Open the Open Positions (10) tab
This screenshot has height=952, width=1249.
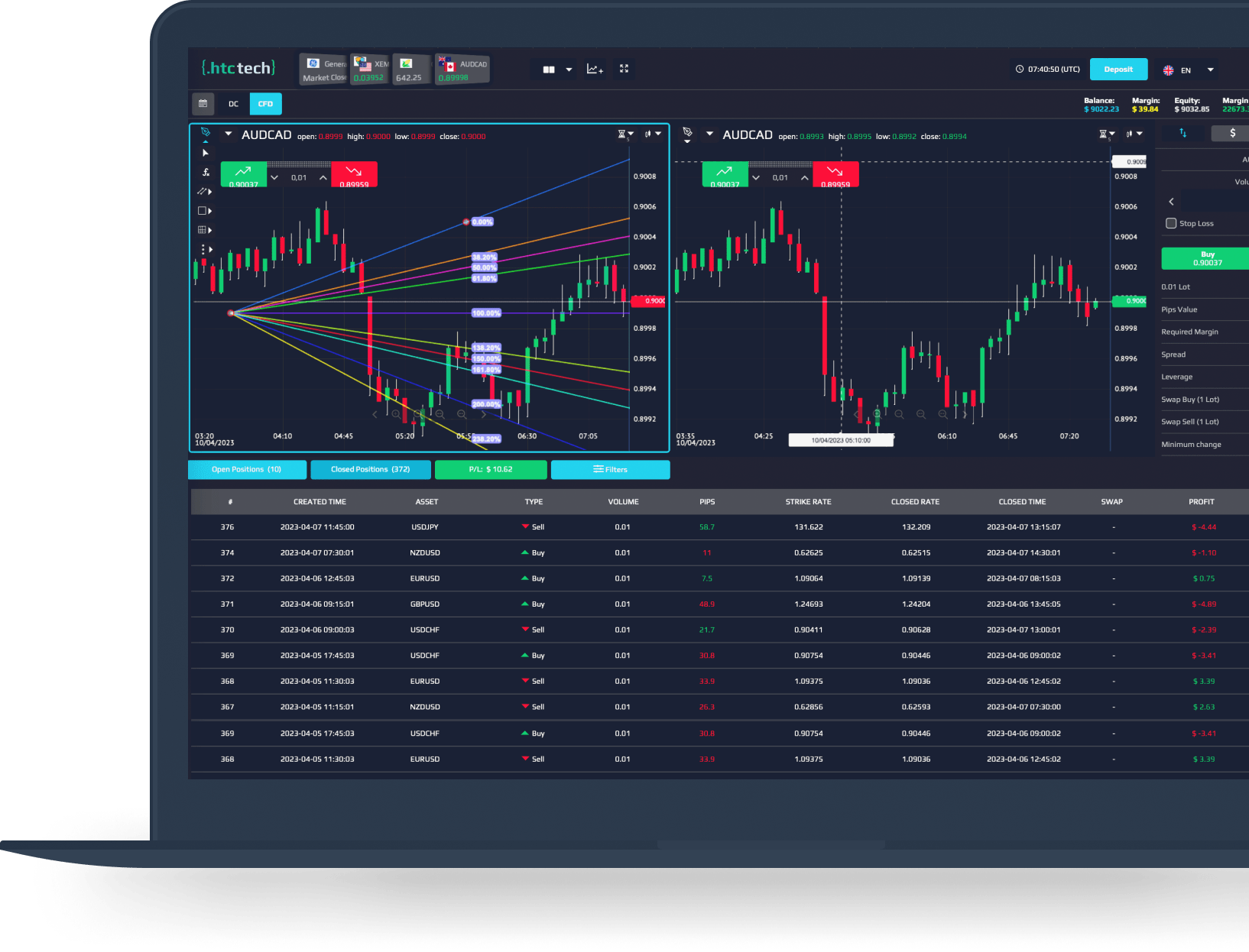pos(247,469)
